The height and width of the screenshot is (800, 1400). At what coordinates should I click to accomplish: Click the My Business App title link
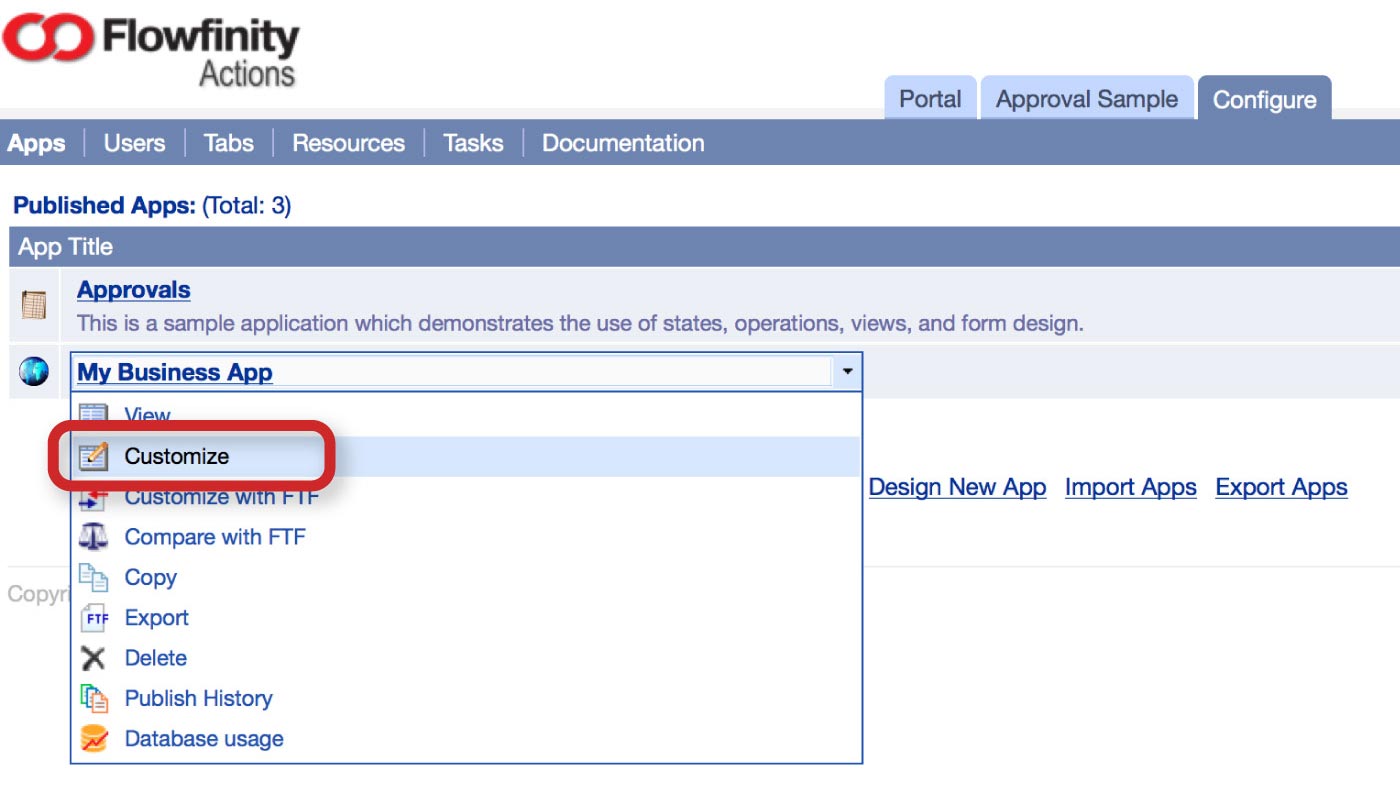[175, 372]
